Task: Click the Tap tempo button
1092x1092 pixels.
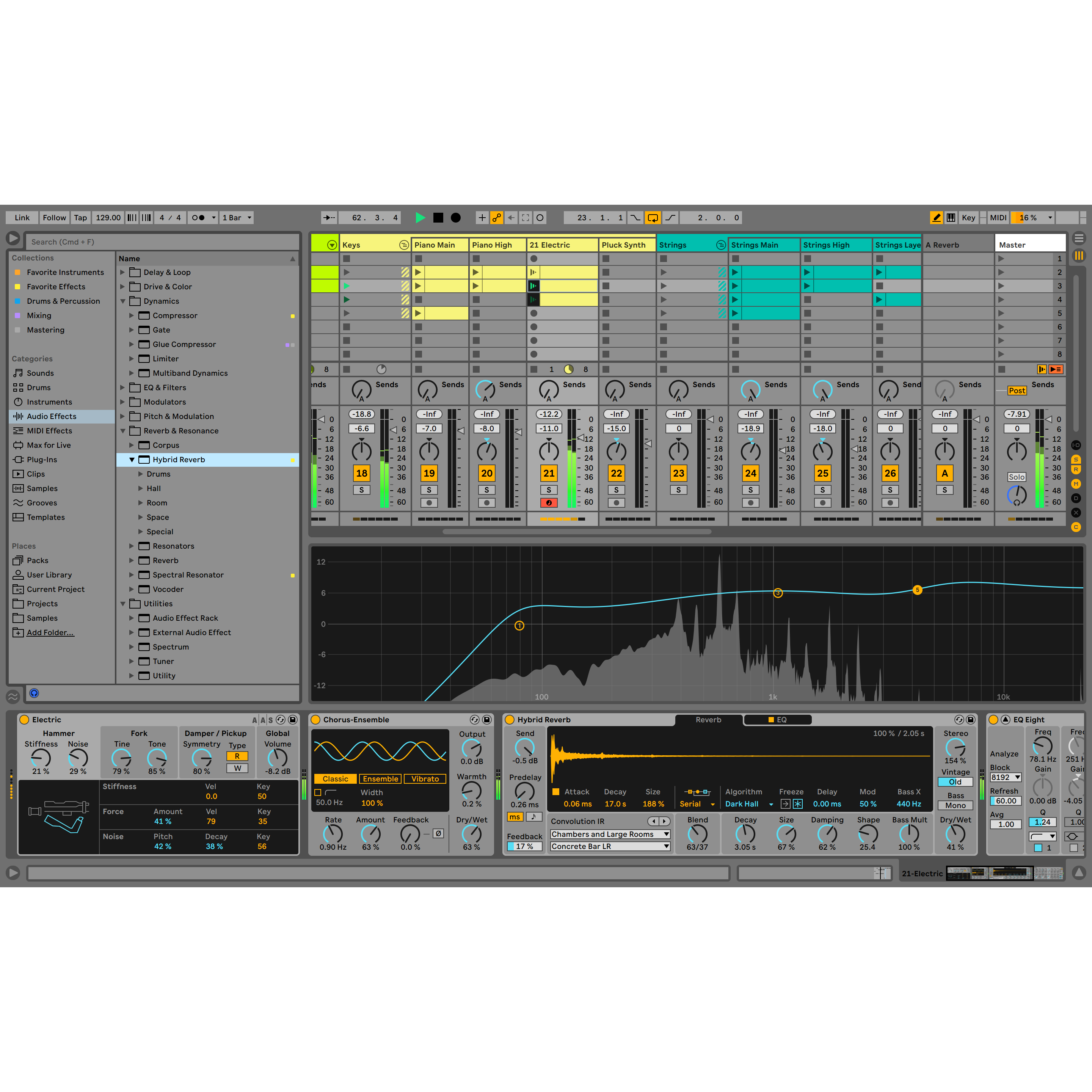Action: coord(80,218)
